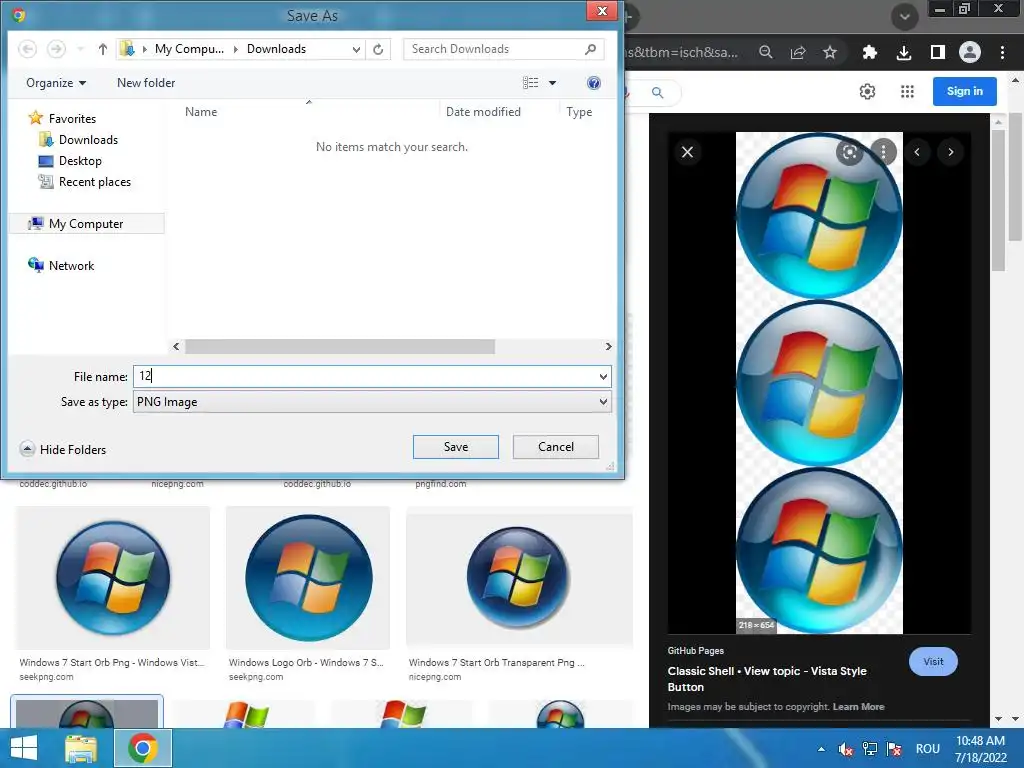Click the Back arrow in Save As dialog
The height and width of the screenshot is (768, 1024).
(x=27, y=49)
